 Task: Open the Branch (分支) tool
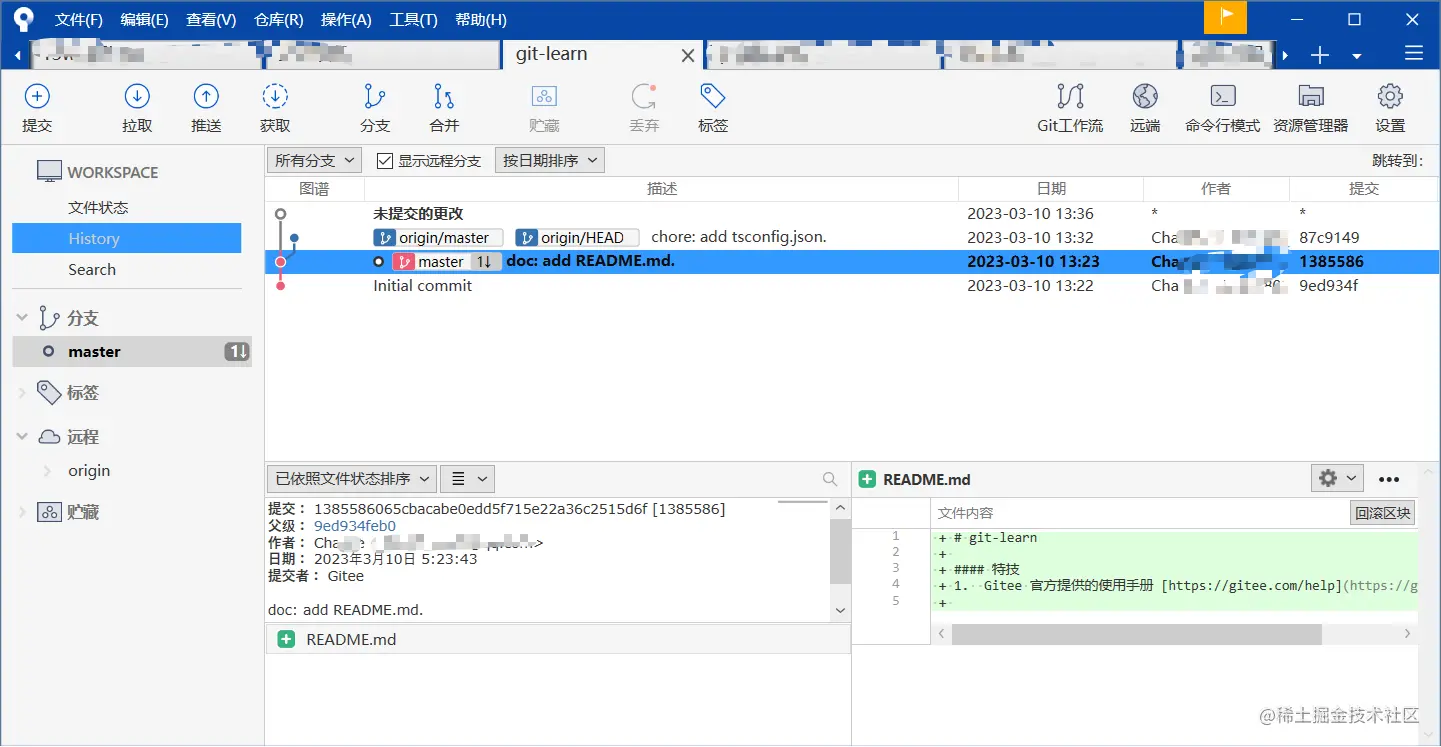375,108
